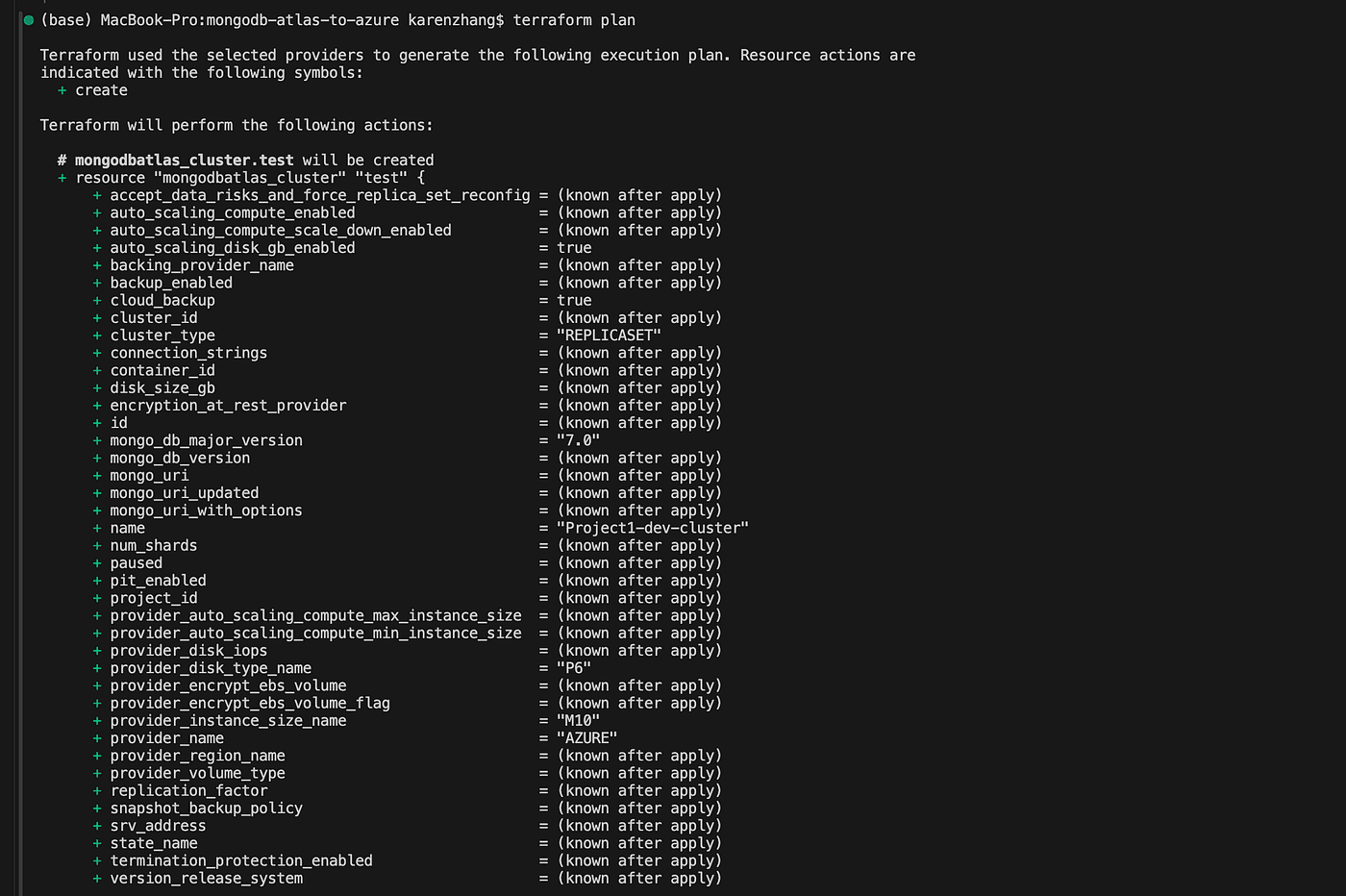The width and height of the screenshot is (1346, 896).
Task: Click the backing_provider_name attribute
Action: pyautogui.click(x=202, y=265)
